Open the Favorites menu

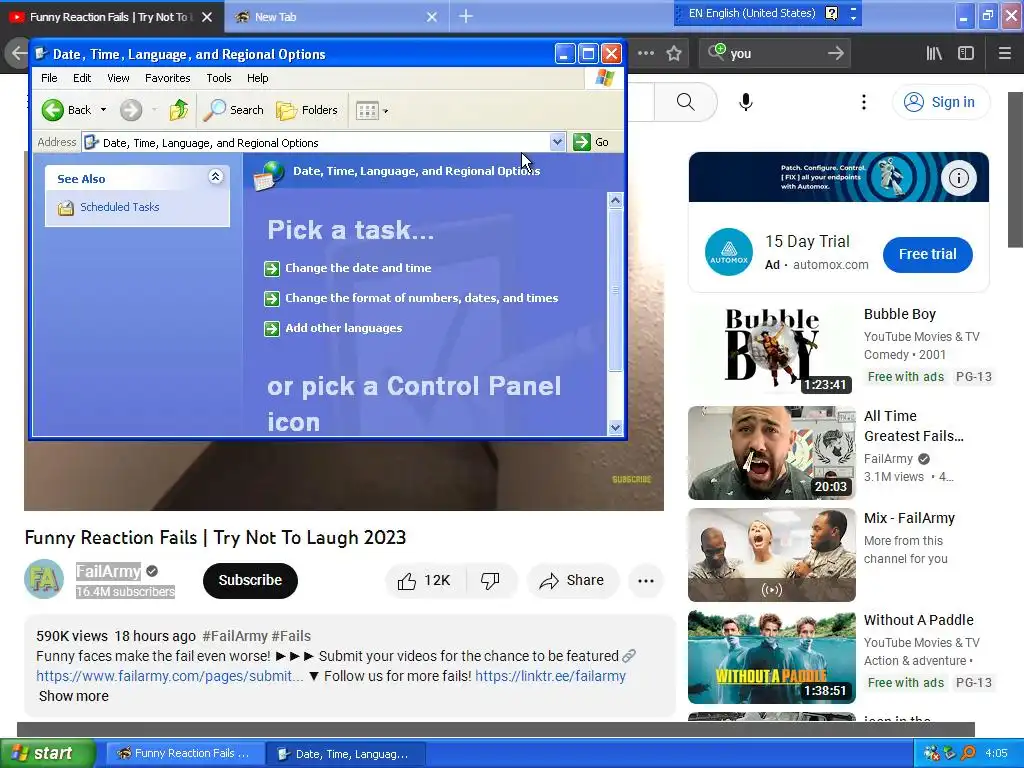[x=168, y=78]
